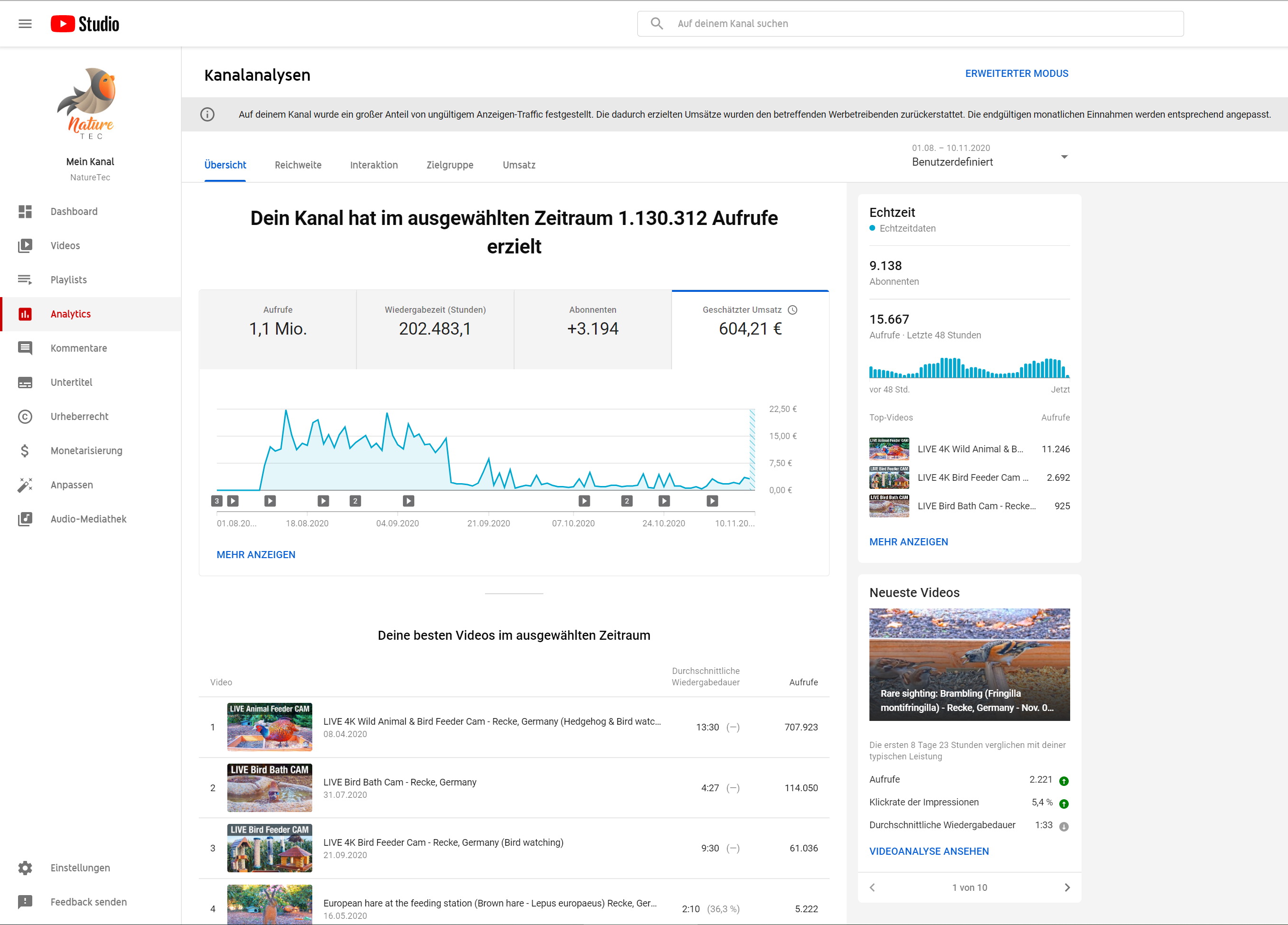The width and height of the screenshot is (1288, 925).
Task: Click the info icon in warning banner
Action: tap(207, 115)
